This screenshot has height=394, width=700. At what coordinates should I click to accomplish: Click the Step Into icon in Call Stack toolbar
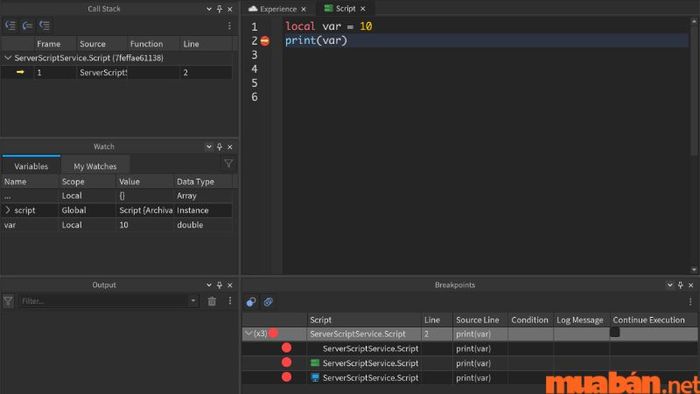coord(10,25)
